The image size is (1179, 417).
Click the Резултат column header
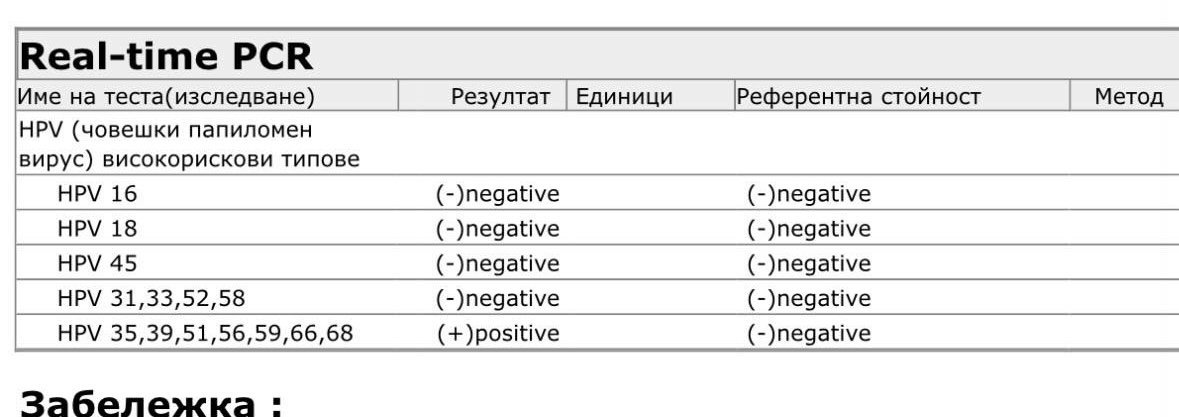[500, 97]
